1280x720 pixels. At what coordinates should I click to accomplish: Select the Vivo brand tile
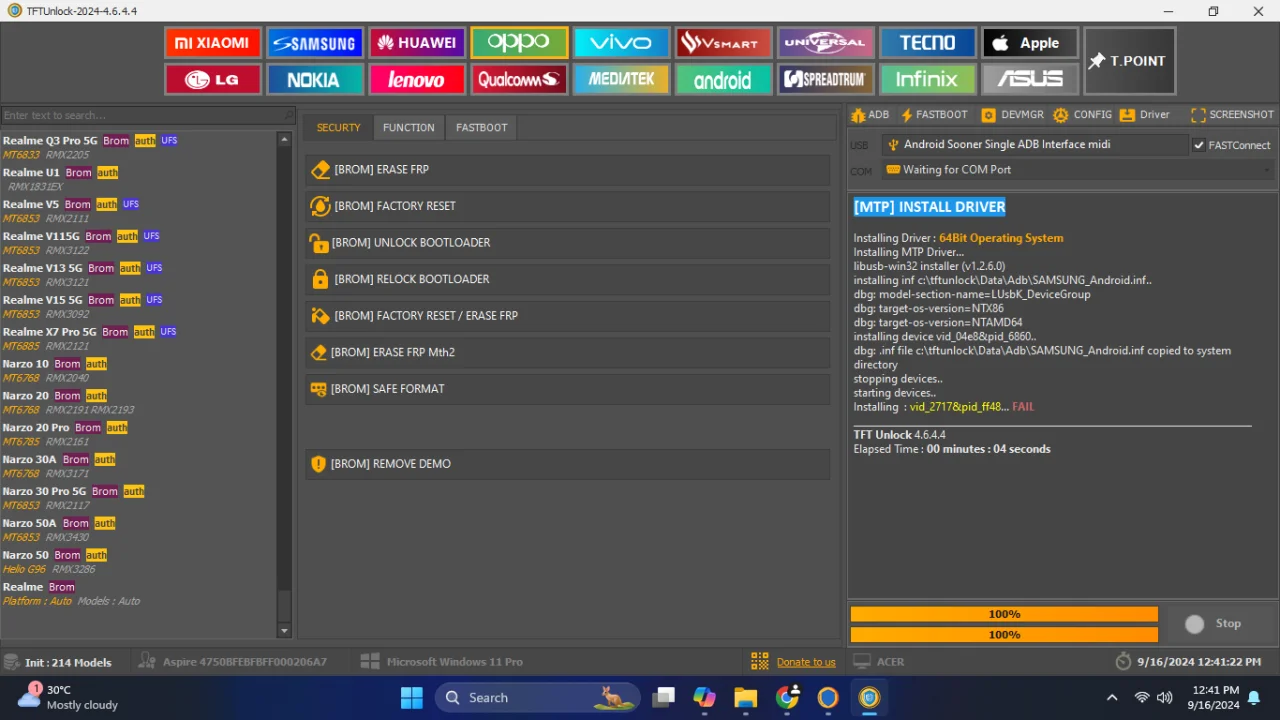pos(621,43)
